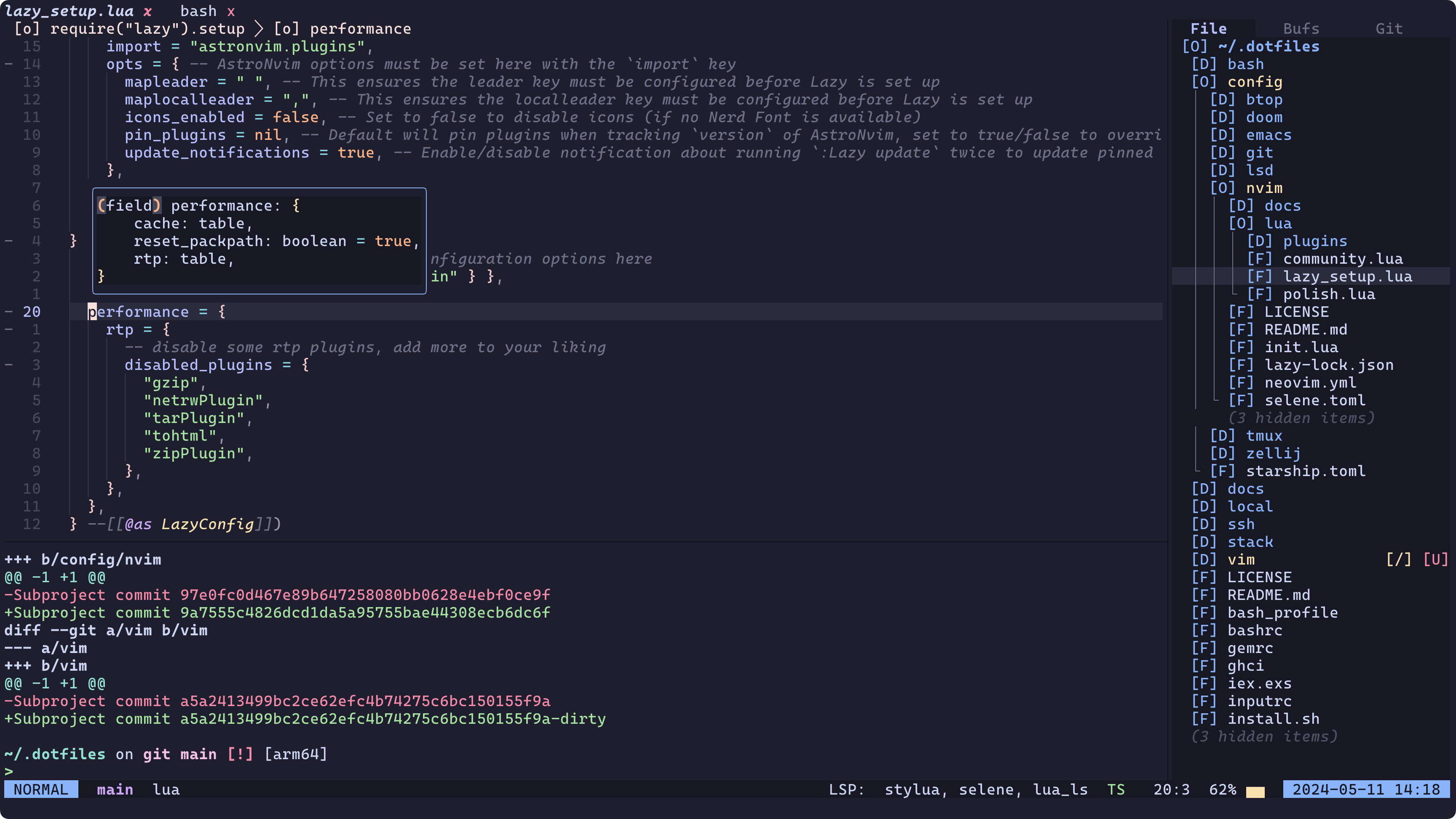Click the [F] icon beside starship.toml
The width and height of the screenshot is (1456, 819).
tap(1223, 471)
